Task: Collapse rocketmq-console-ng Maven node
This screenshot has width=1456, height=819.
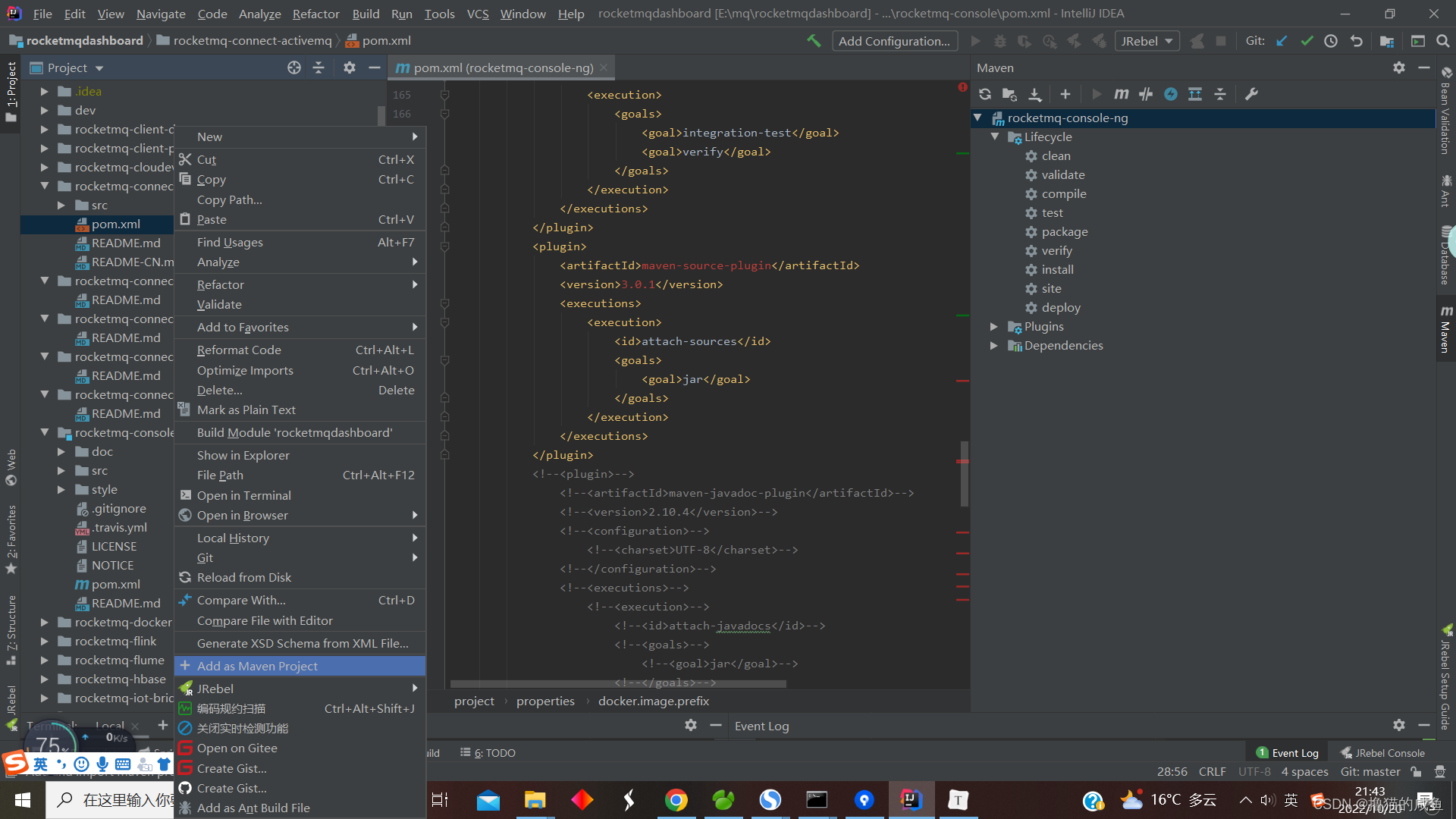Action: [x=978, y=118]
